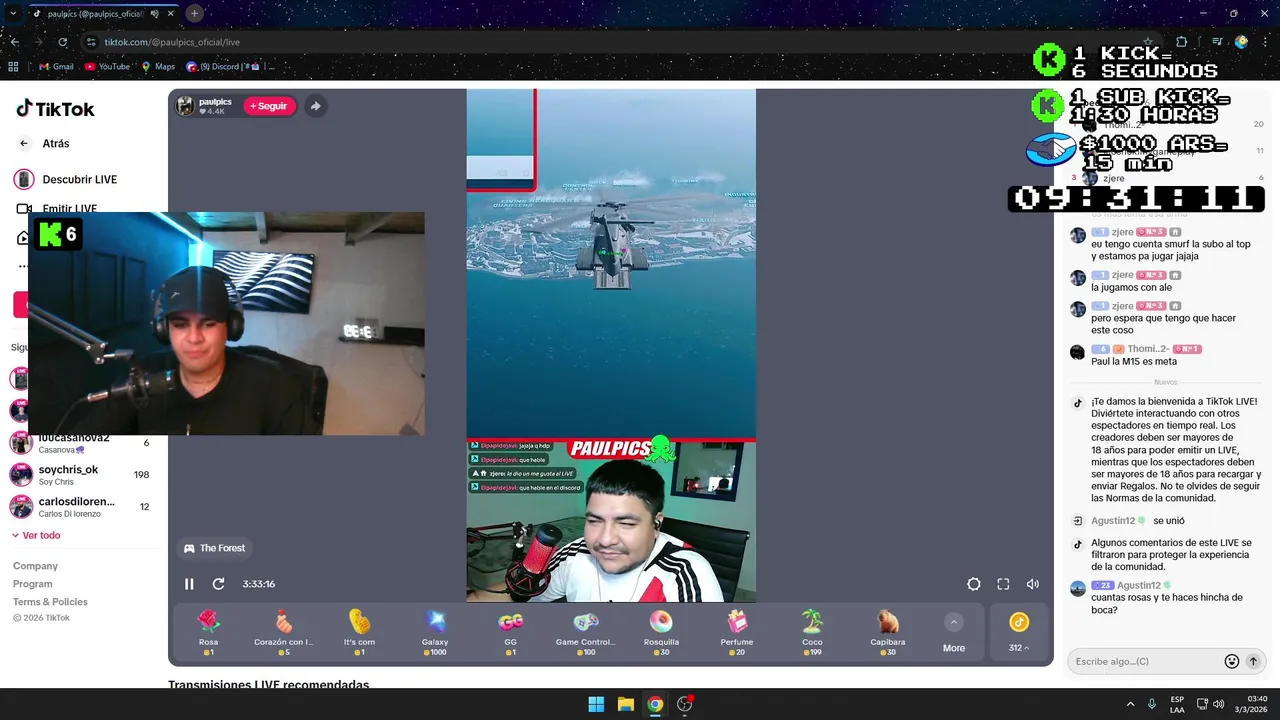Open The Forest game tag

pyautogui.click(x=215, y=548)
